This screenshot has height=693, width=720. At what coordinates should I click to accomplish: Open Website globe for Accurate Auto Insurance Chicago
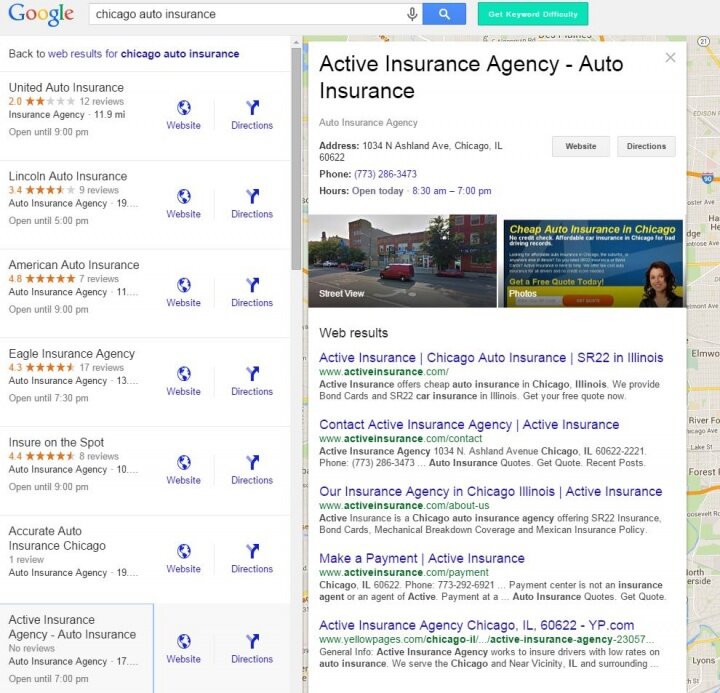coord(184,558)
